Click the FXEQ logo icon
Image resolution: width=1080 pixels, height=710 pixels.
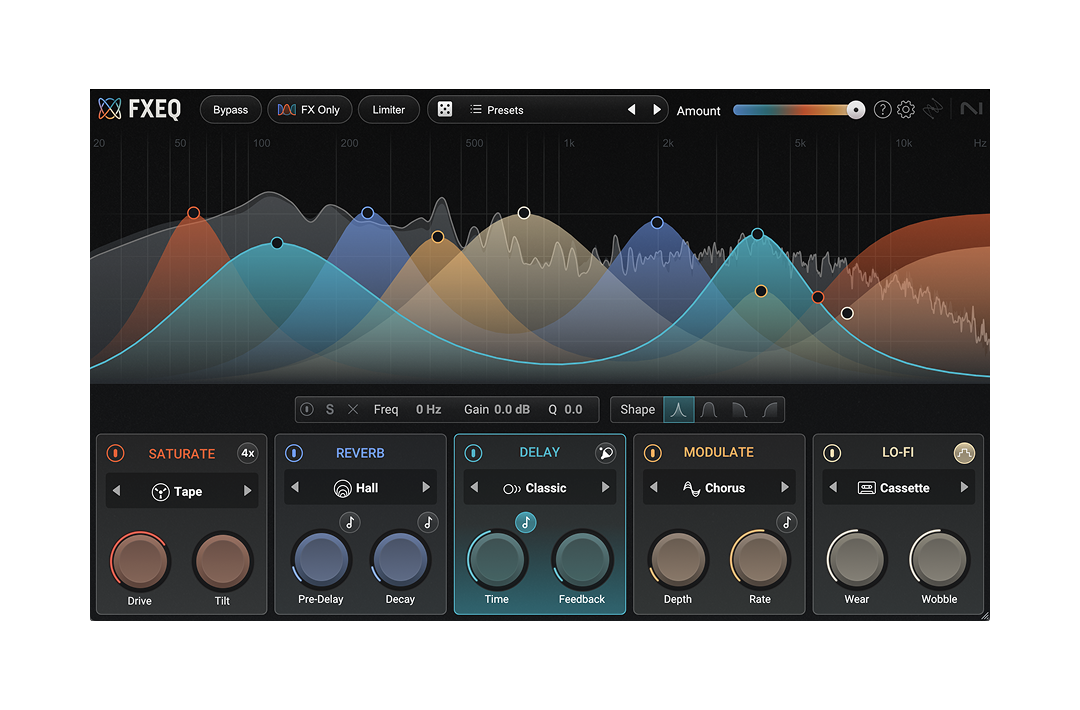tap(108, 108)
